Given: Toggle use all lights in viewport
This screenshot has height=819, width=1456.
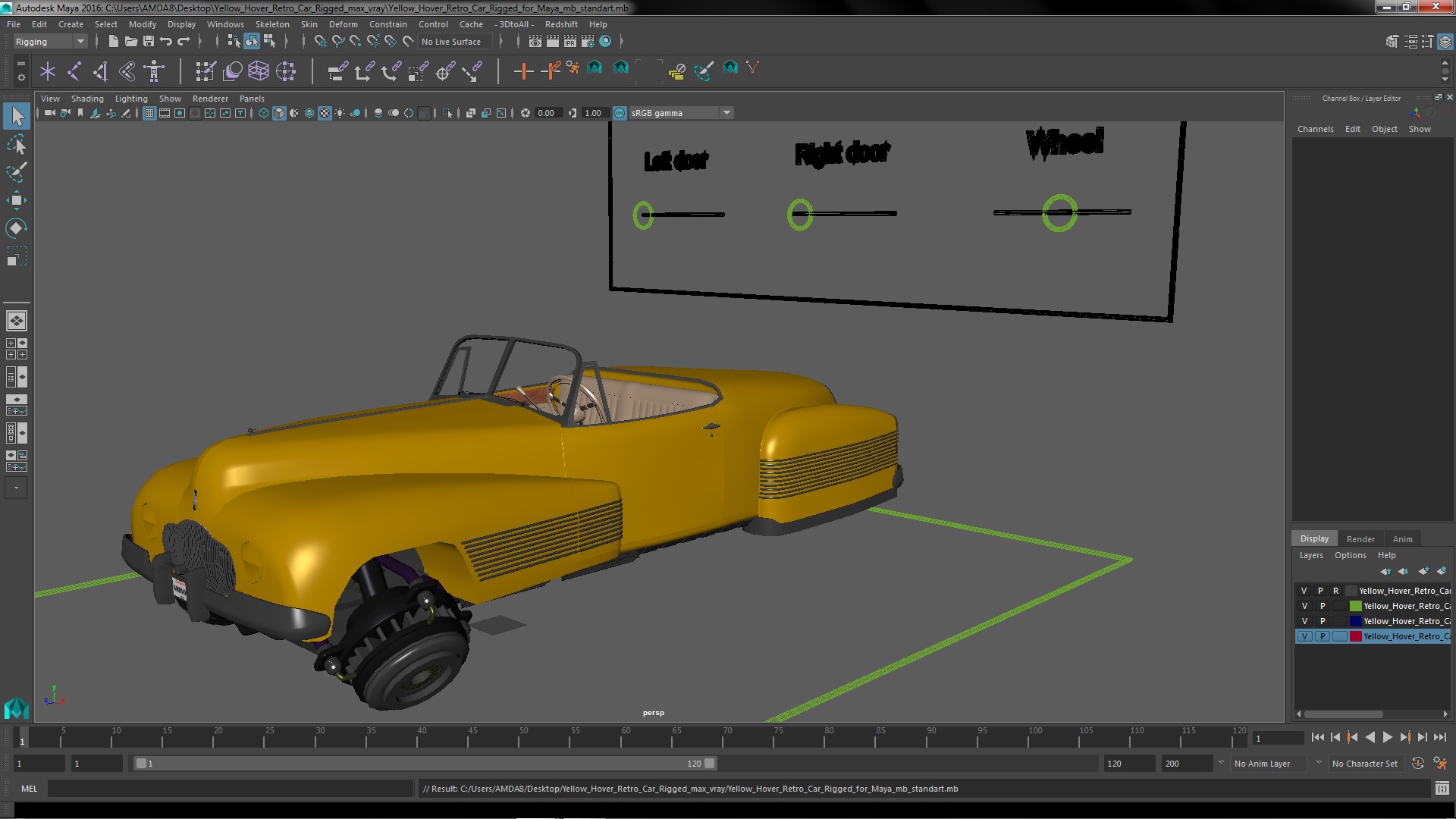Looking at the screenshot, I should click(x=340, y=113).
